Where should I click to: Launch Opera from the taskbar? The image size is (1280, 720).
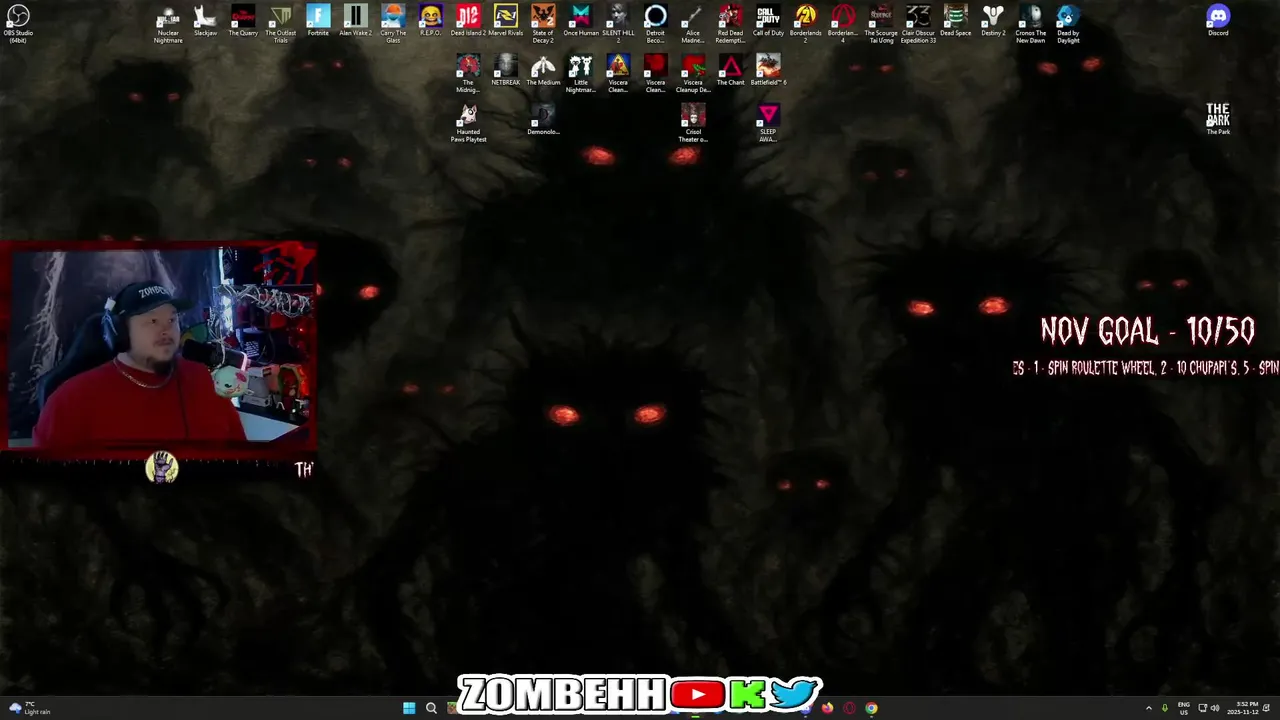tap(849, 708)
